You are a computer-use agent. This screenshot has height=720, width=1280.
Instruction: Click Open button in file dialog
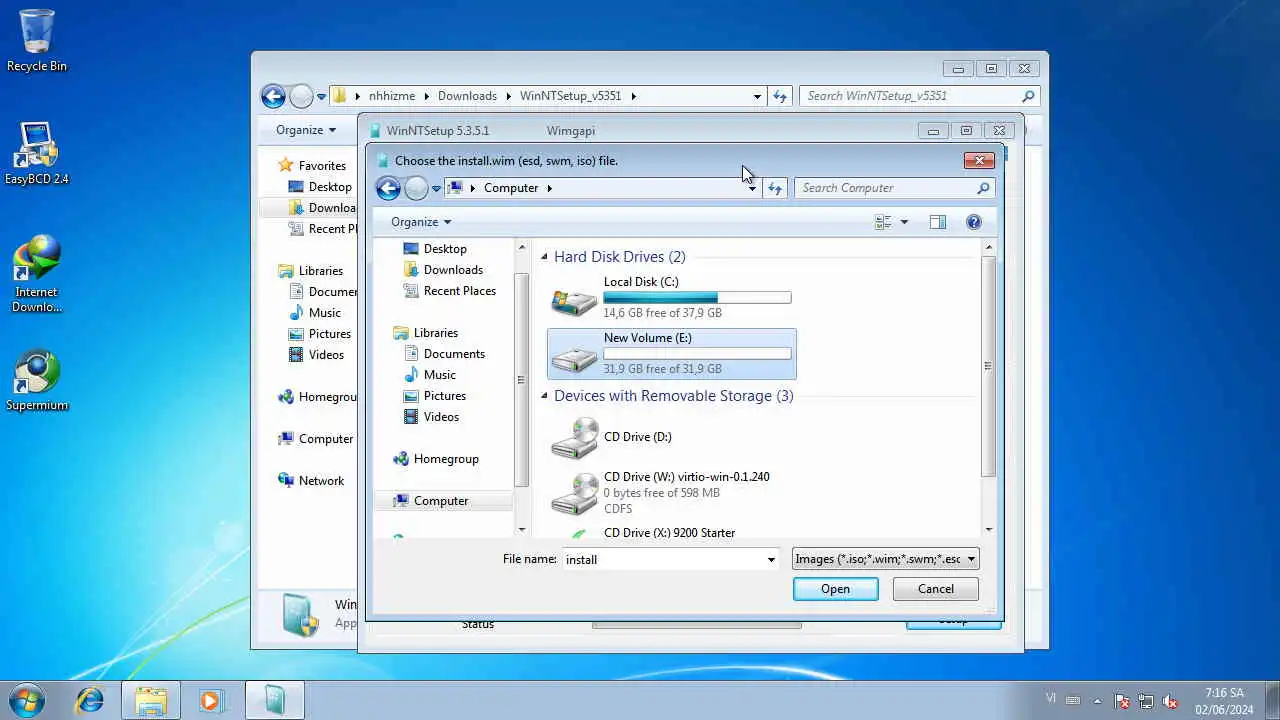[836, 589]
